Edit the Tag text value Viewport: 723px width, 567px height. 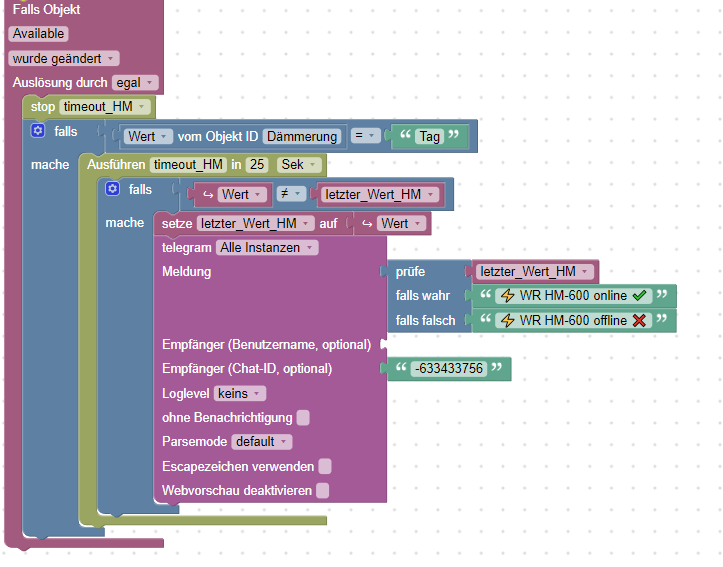[429, 136]
